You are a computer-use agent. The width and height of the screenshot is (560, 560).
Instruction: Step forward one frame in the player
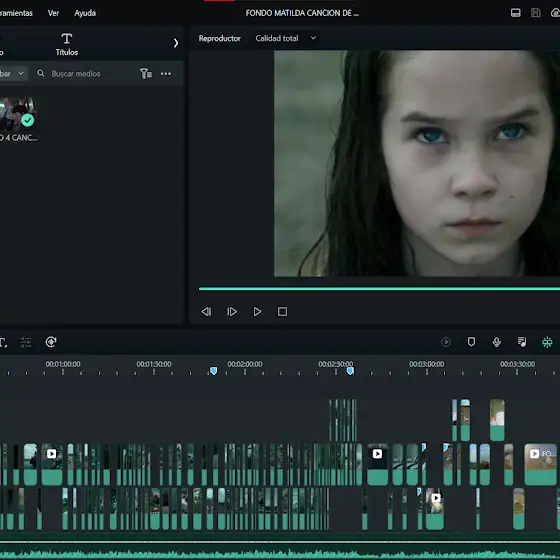coord(232,312)
